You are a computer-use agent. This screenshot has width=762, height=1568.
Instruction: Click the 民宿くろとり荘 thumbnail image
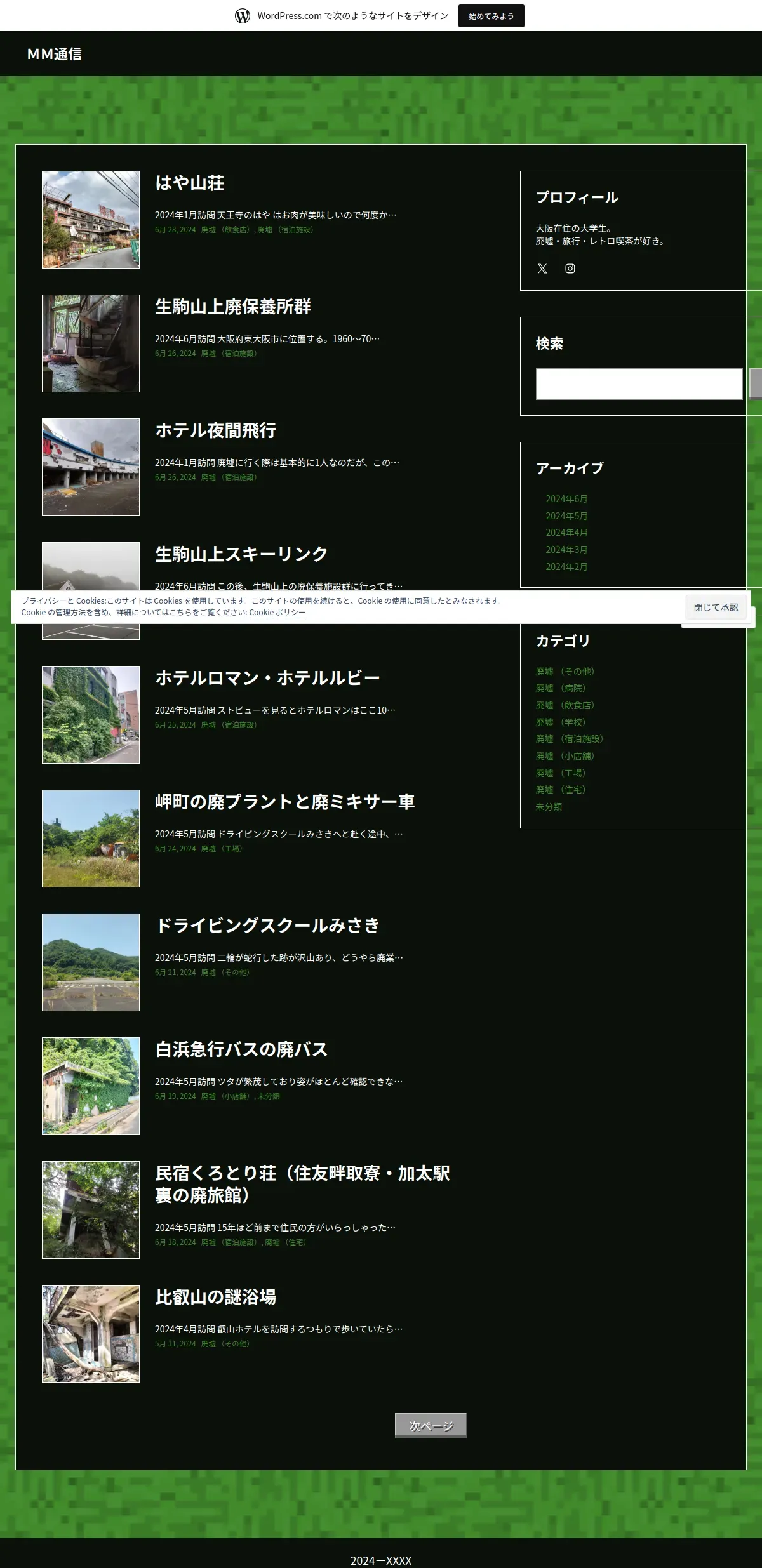tap(91, 1210)
